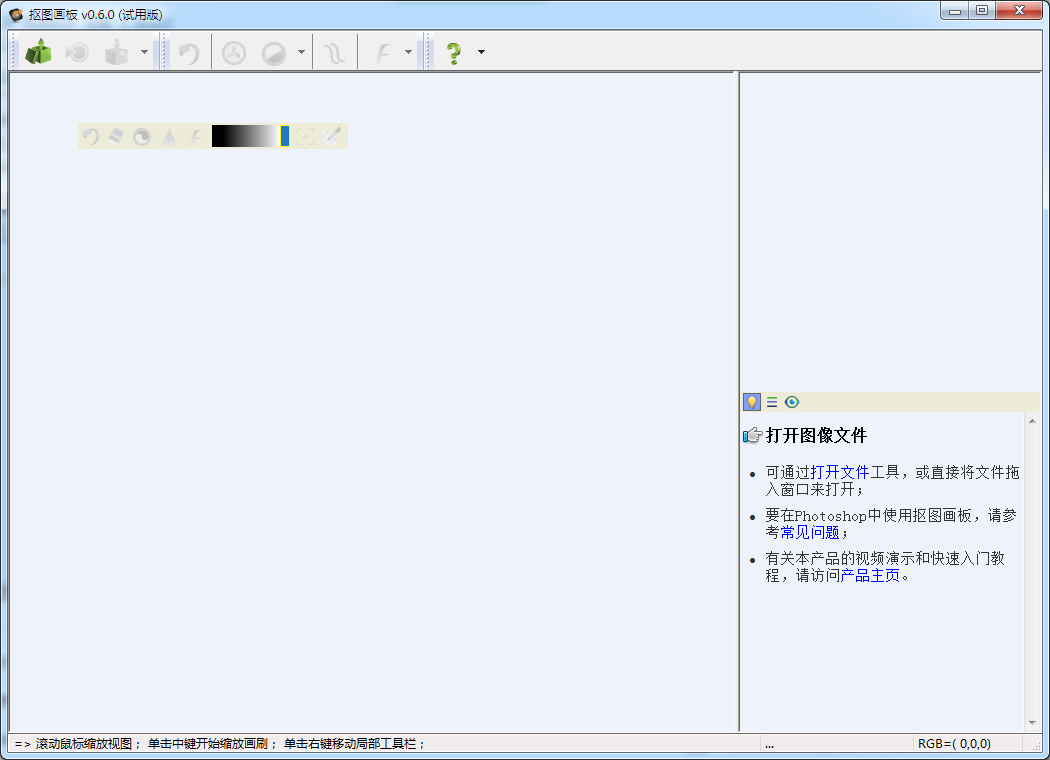Switch to the light bulb tips tab
The height and width of the screenshot is (760, 1050).
751,402
